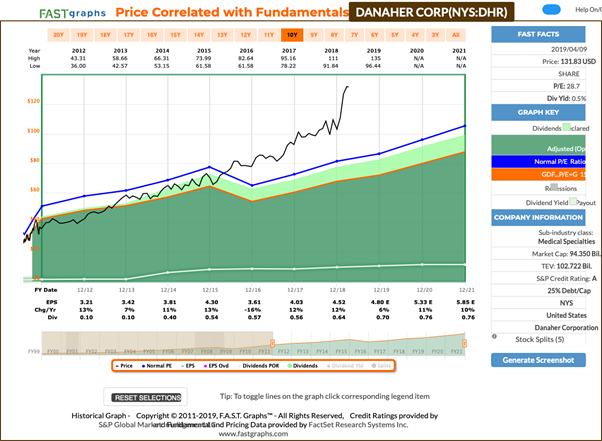The image size is (602, 441).
Task: Toggle the Normal PE legend item
Action: click(157, 366)
